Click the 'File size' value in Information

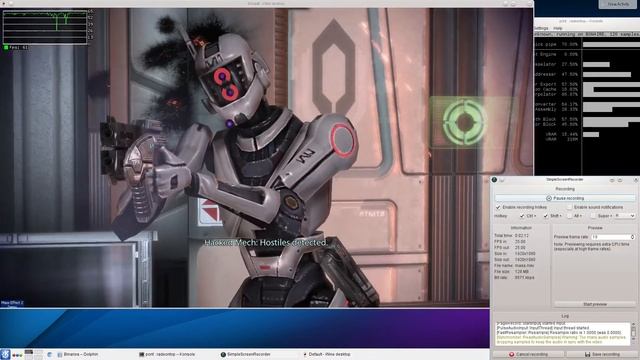pos(522,271)
